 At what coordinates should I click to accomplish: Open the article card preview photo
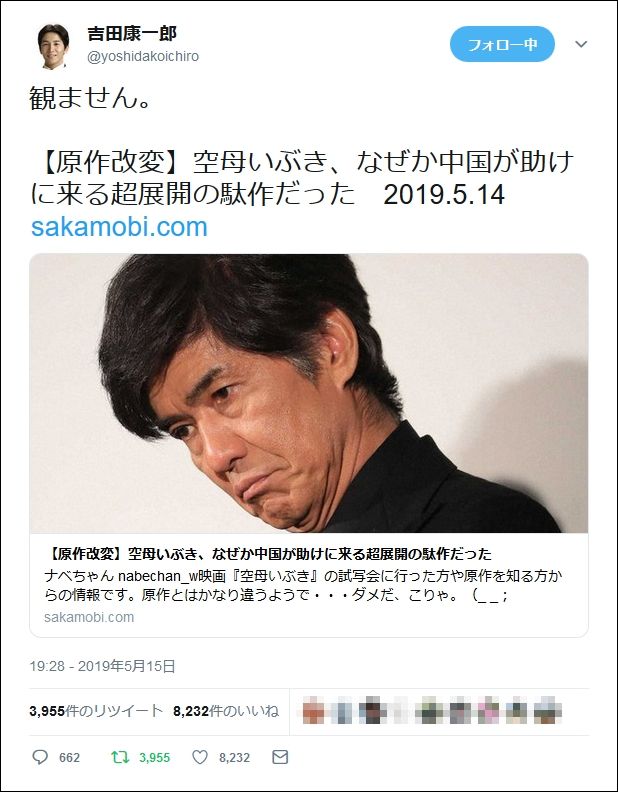[x=309, y=393]
